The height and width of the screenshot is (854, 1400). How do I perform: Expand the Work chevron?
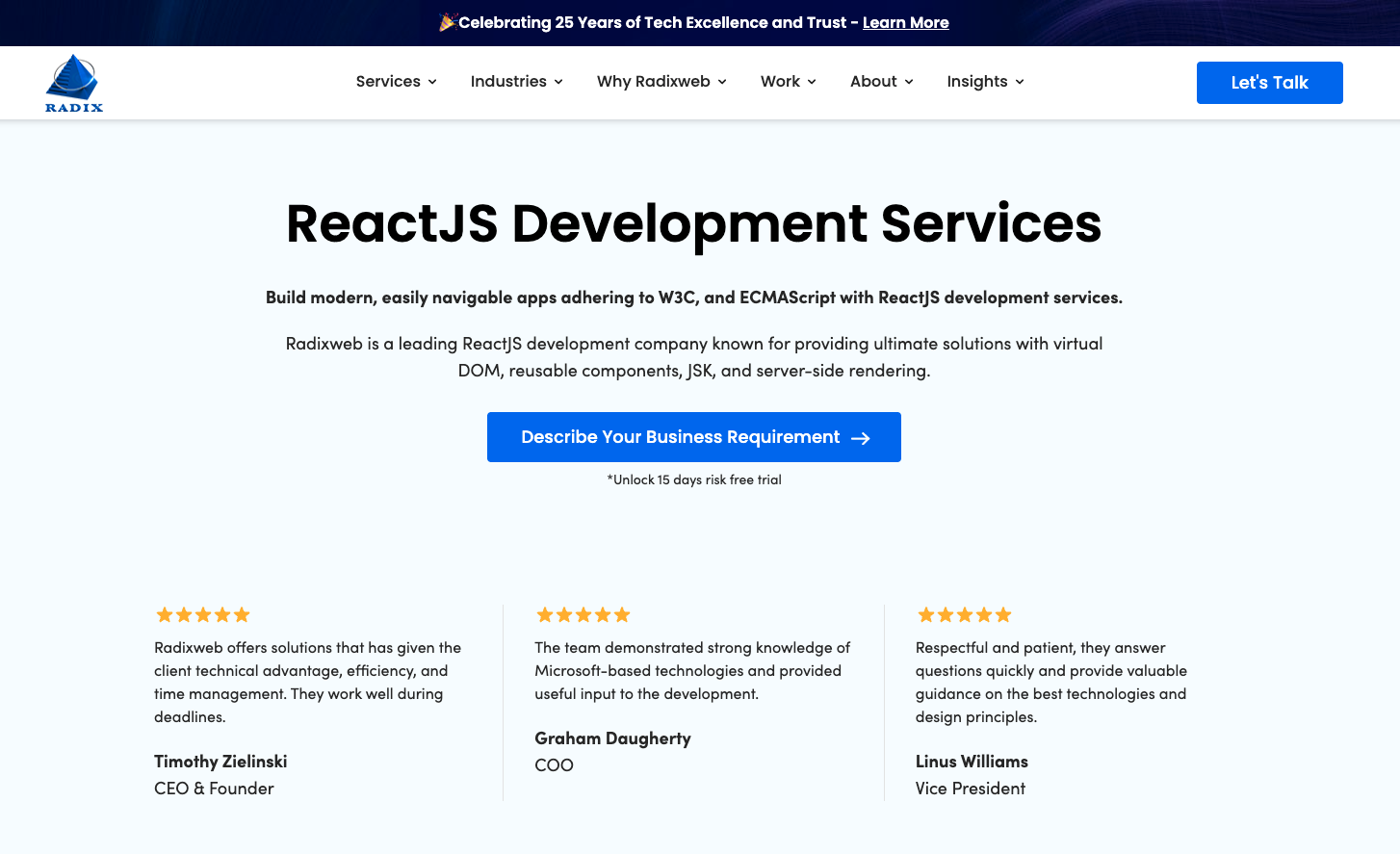tap(812, 82)
